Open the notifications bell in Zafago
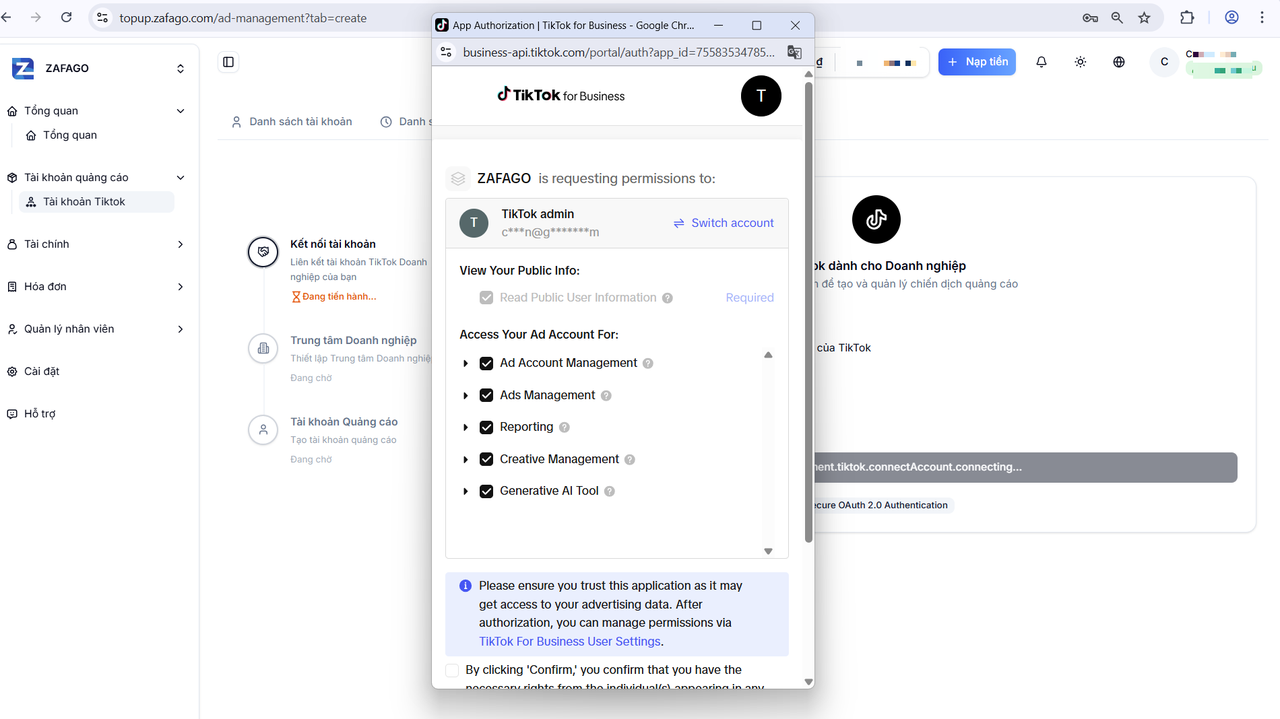This screenshot has height=719, width=1280. (x=1041, y=62)
